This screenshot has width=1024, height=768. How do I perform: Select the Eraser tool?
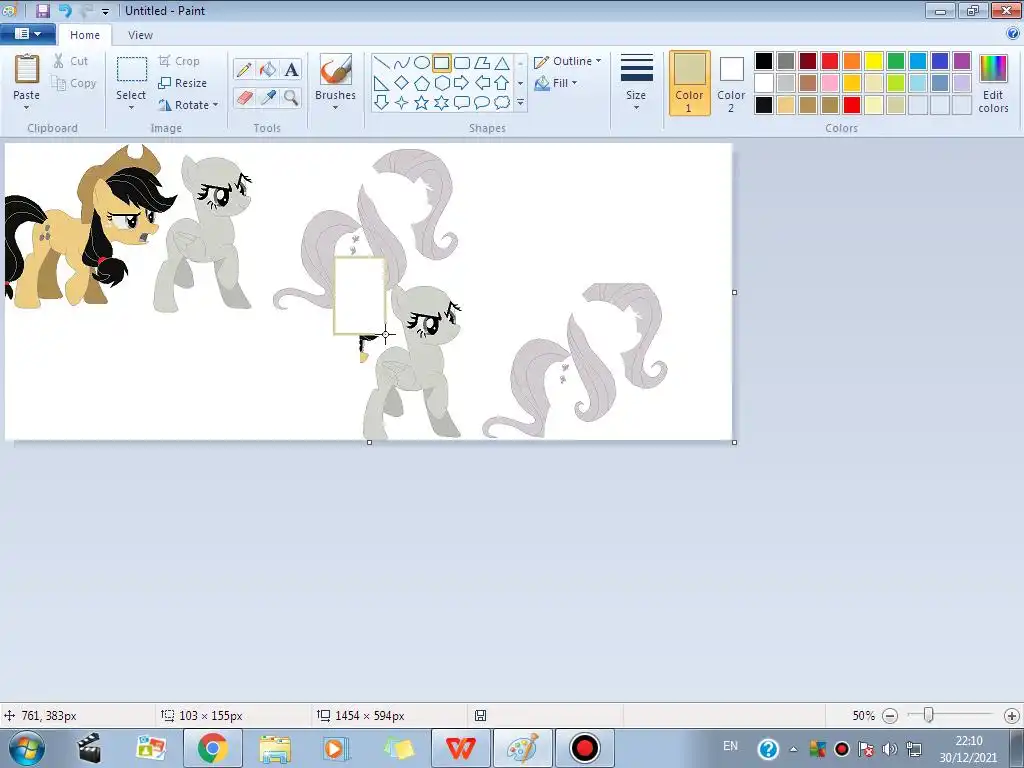coord(244,97)
